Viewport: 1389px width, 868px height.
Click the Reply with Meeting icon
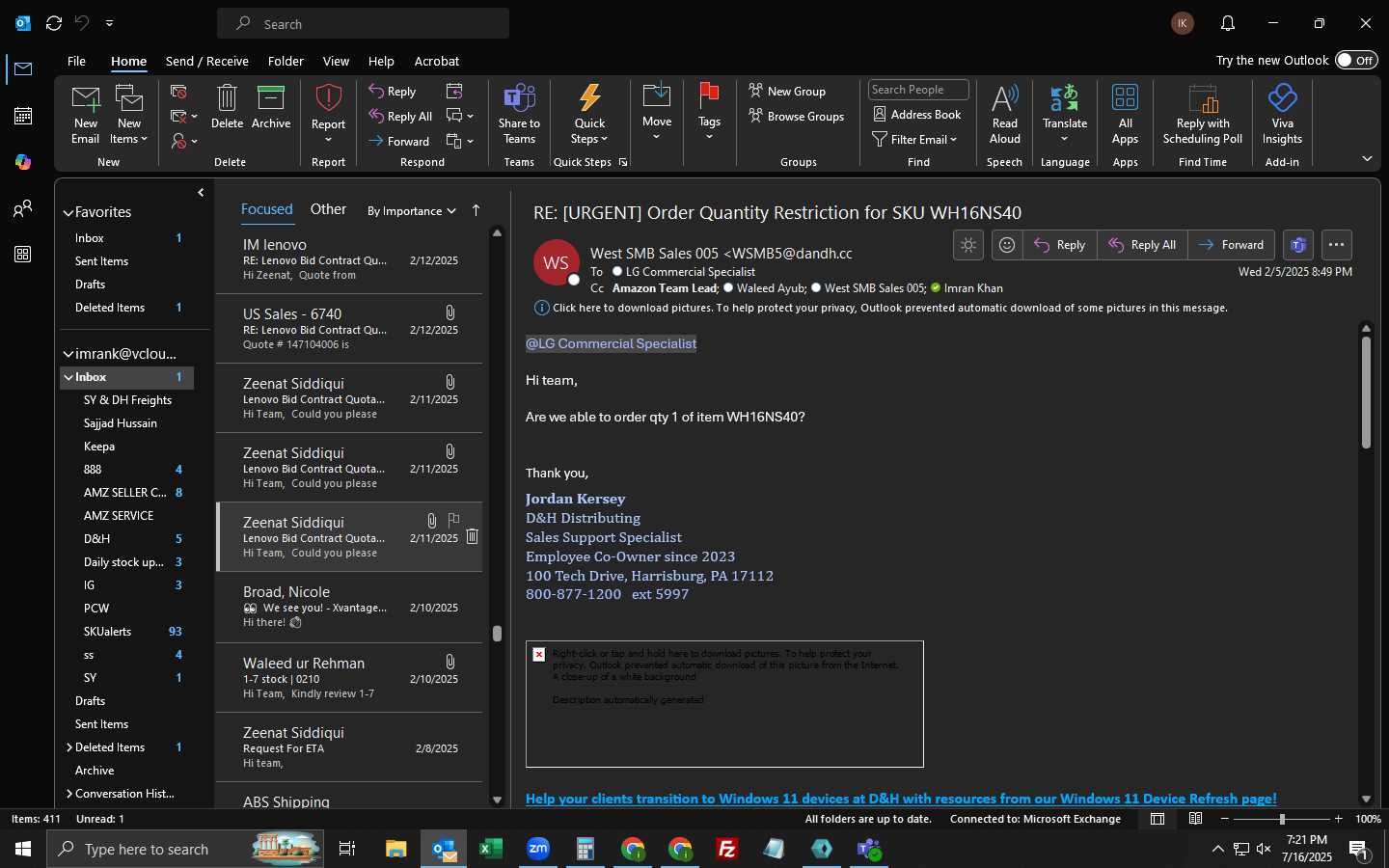454,91
